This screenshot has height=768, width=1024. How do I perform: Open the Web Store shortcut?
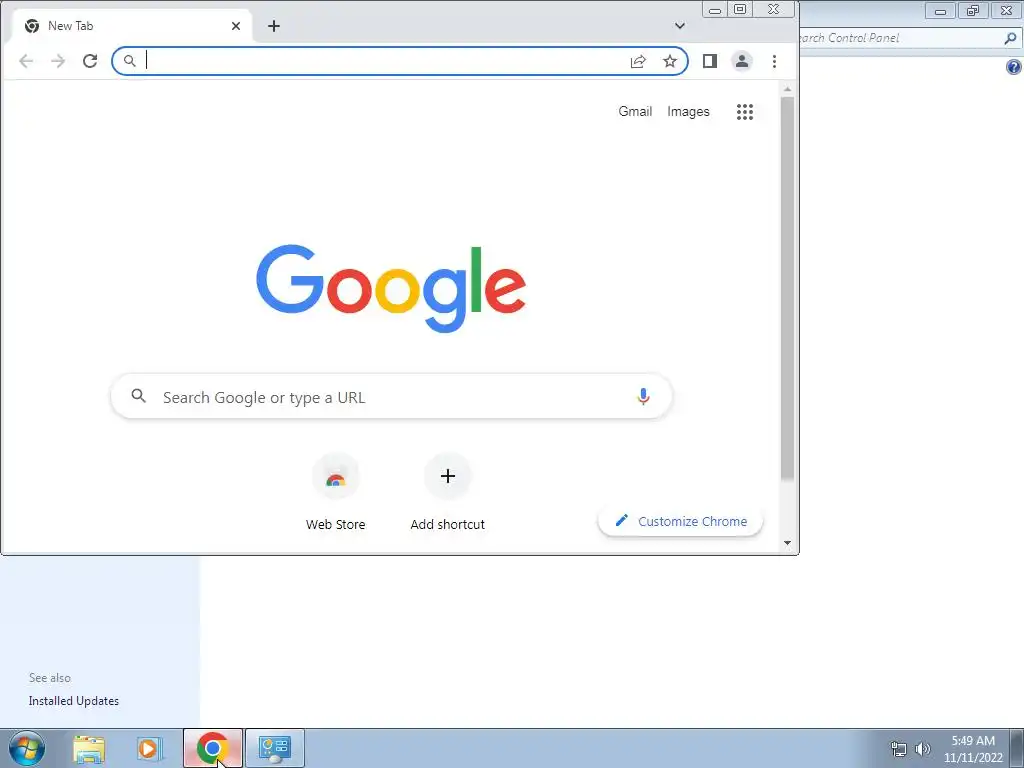click(336, 492)
